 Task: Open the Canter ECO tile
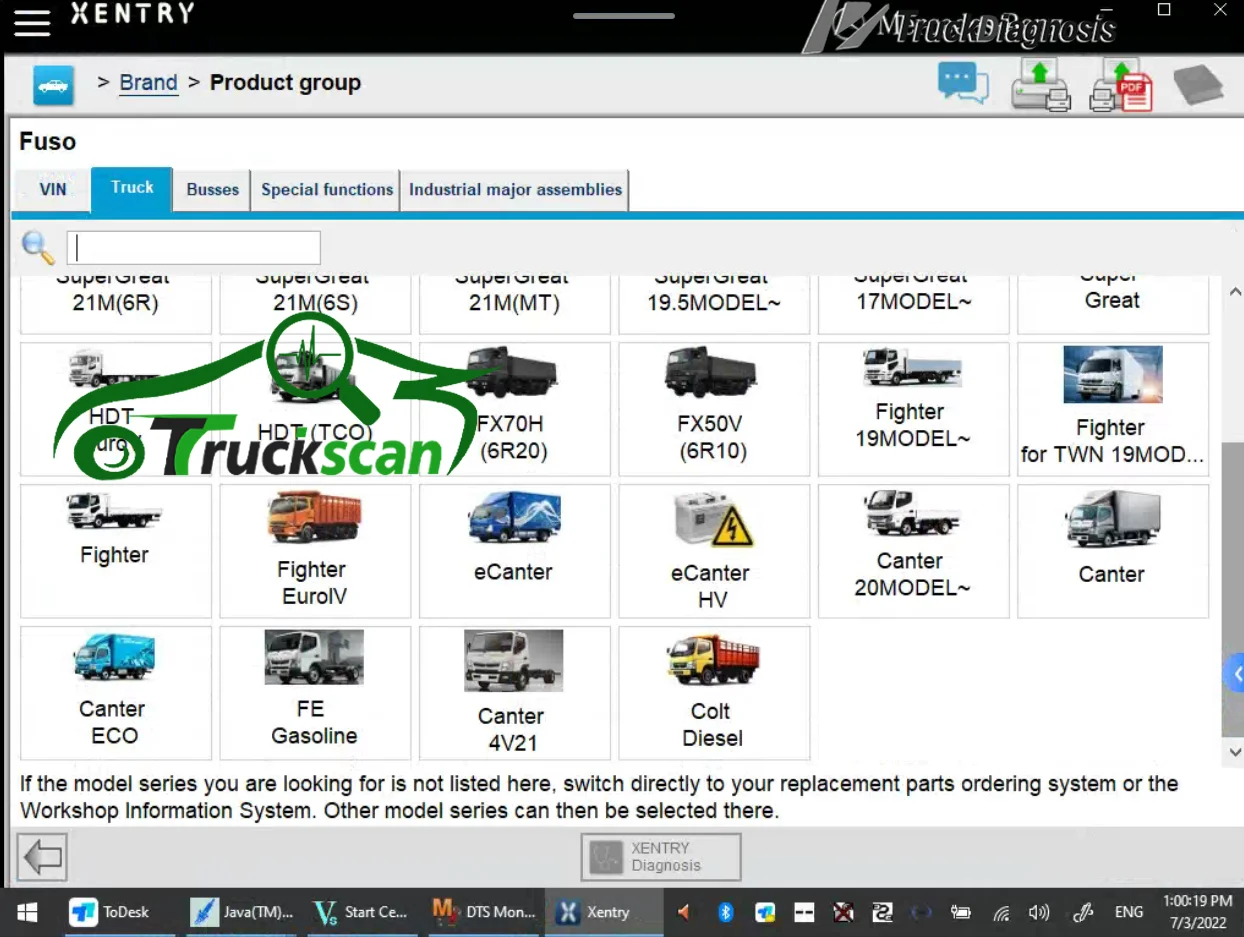(116, 693)
